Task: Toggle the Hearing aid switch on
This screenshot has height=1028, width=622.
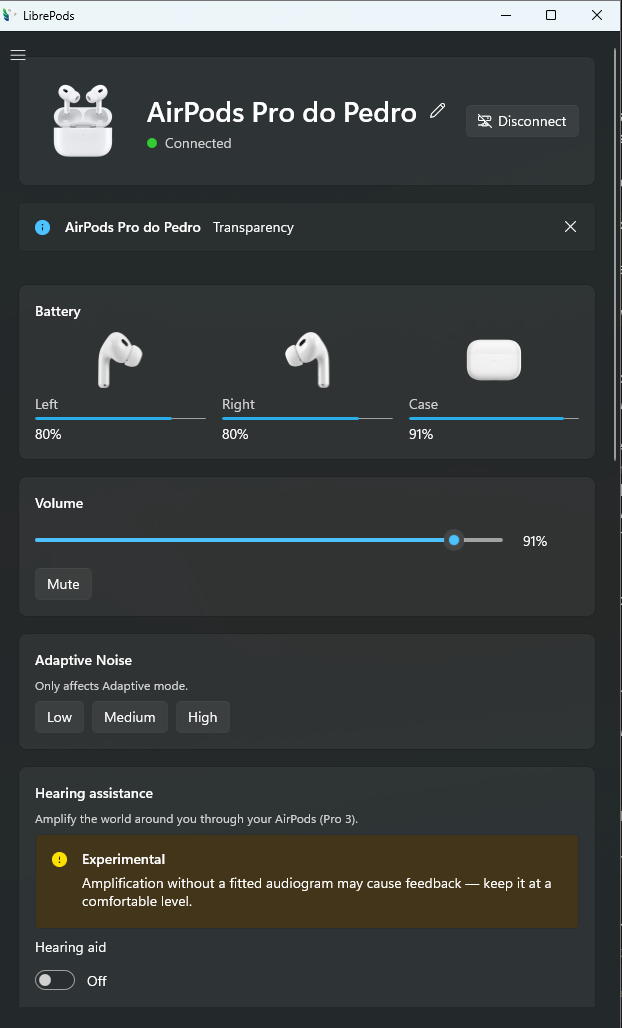Action: [54, 980]
